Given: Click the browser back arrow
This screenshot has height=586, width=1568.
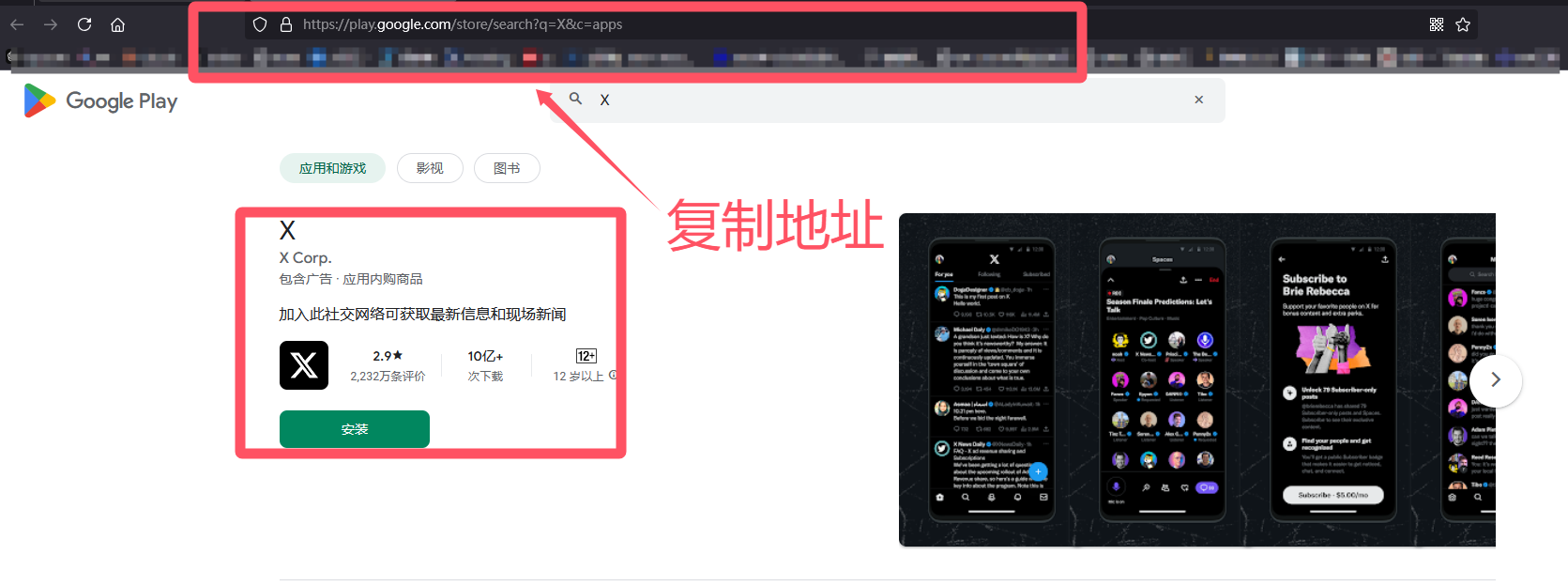Looking at the screenshot, I should click(17, 24).
